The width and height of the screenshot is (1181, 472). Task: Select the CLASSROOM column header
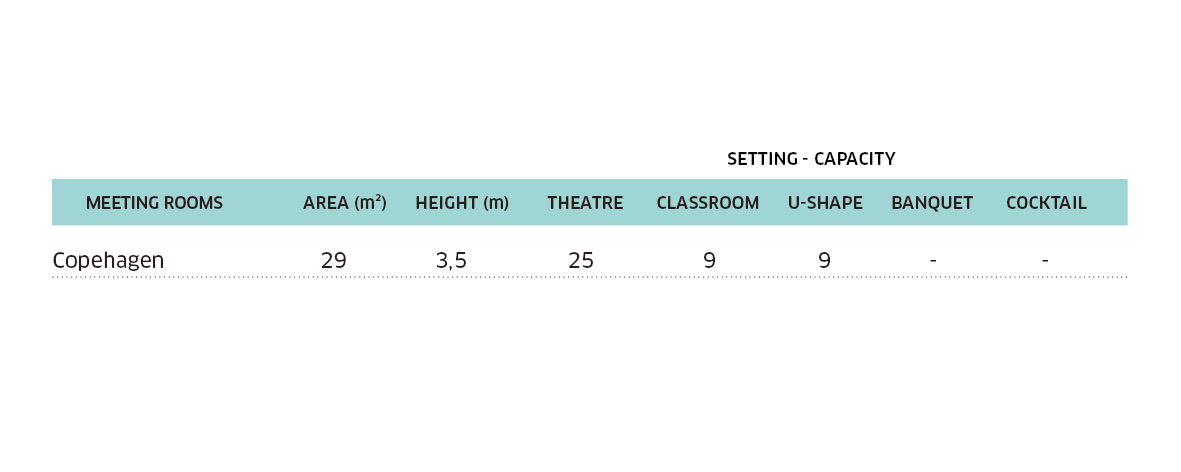pos(708,203)
